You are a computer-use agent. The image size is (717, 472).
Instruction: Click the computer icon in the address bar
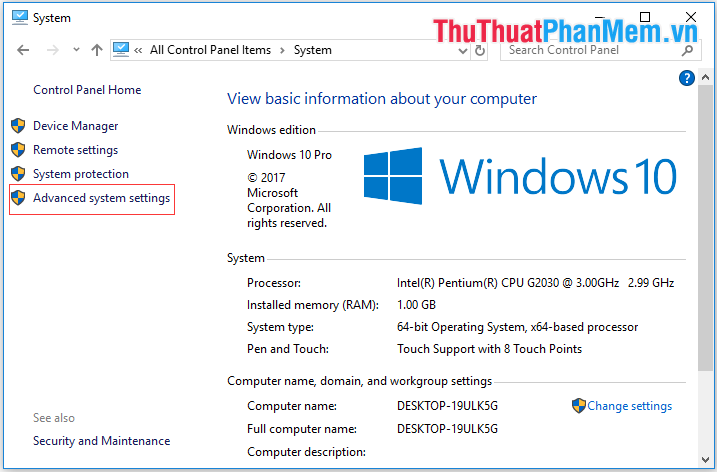(121, 49)
